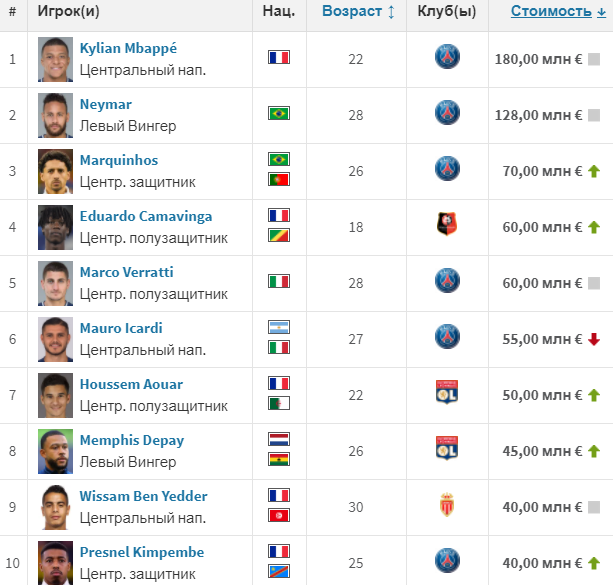Click the Возраст sort arrows icon
This screenshot has width=613, height=585.
coord(391,12)
